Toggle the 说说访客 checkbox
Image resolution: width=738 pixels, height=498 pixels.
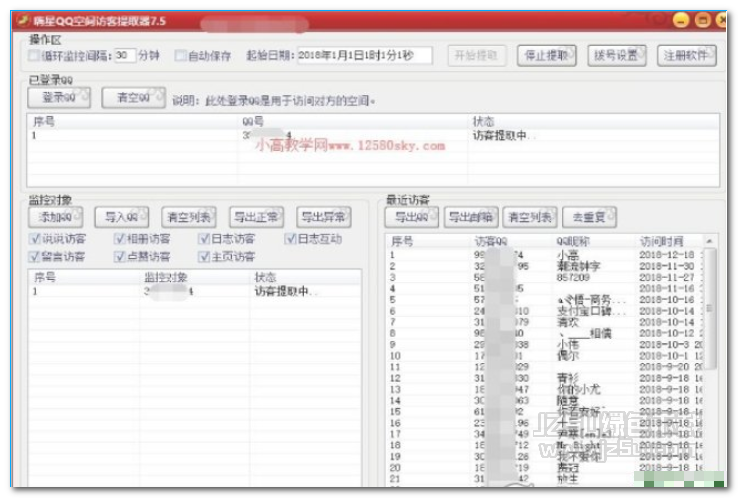click(x=34, y=239)
